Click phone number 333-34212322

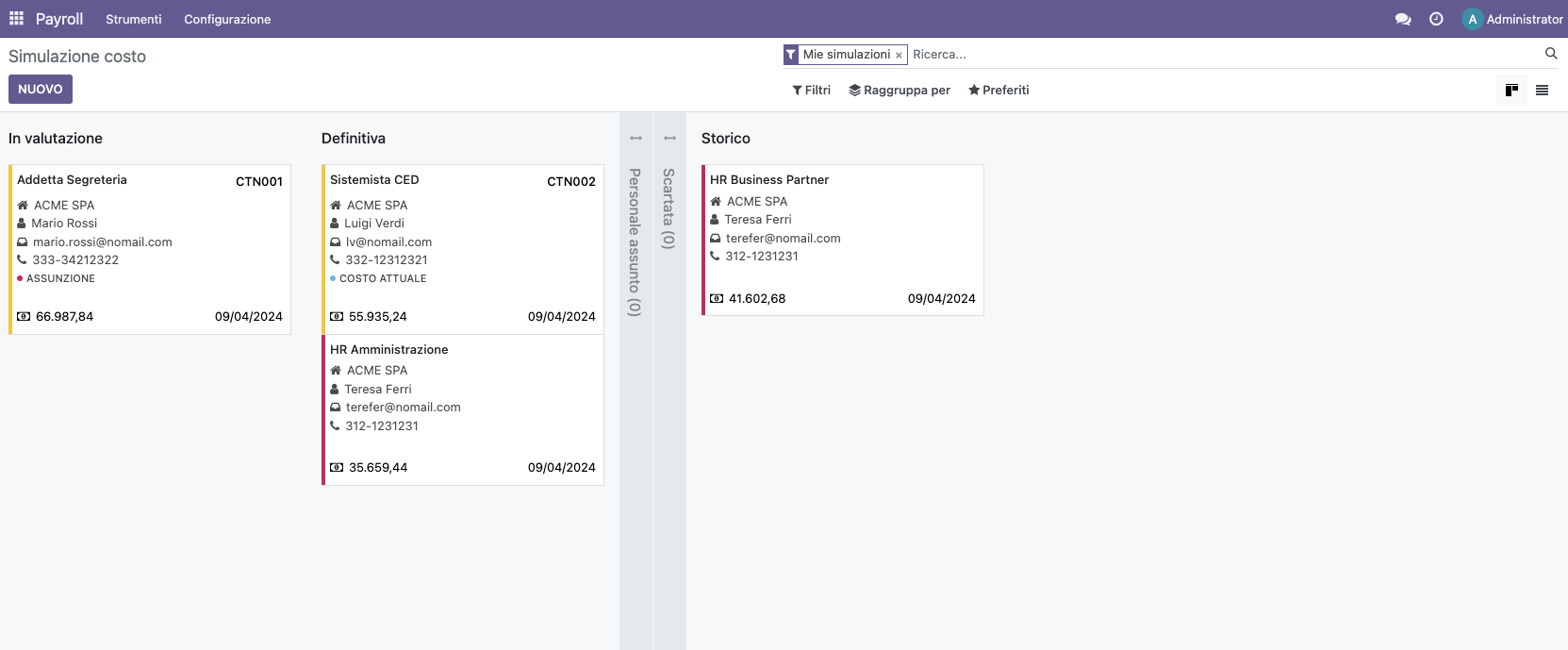[x=75, y=259]
